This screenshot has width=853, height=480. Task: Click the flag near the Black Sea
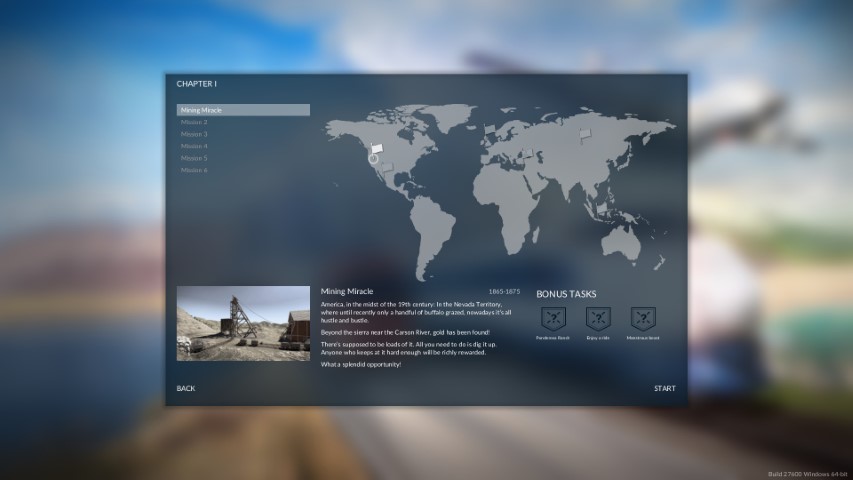pyautogui.click(x=527, y=153)
